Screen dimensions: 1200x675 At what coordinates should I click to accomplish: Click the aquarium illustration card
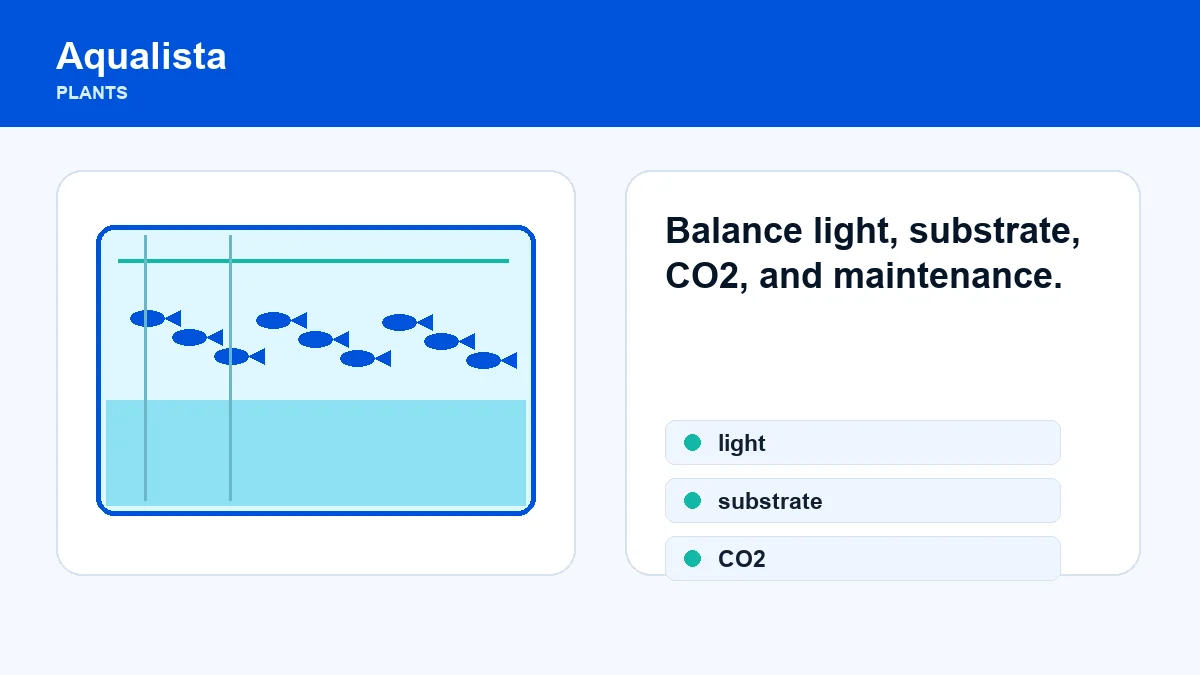[316, 373]
